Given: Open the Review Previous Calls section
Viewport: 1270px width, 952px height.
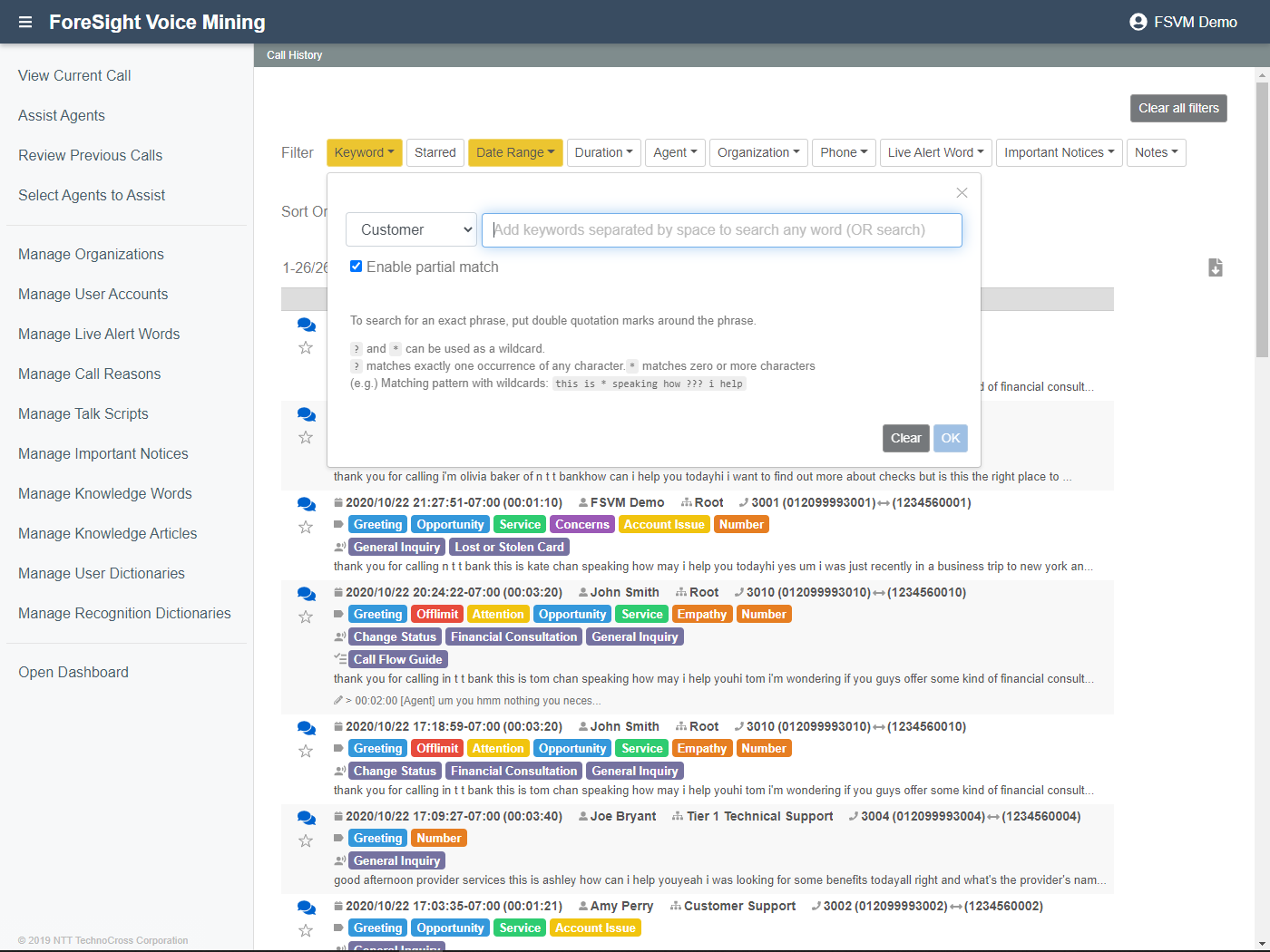Looking at the screenshot, I should click(x=90, y=155).
